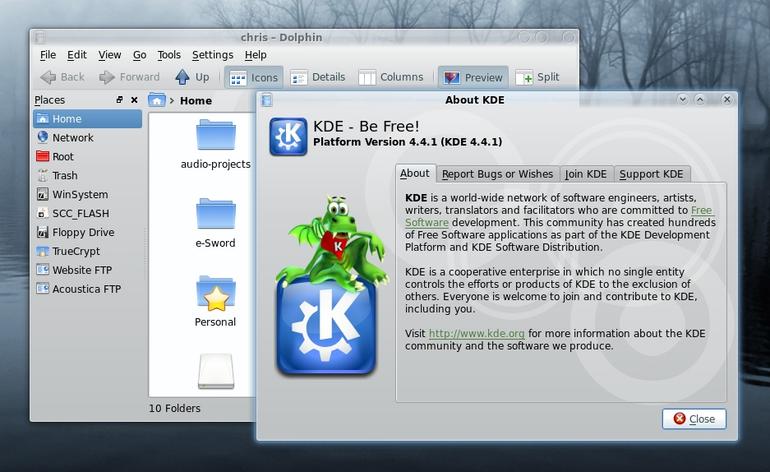Go Up one directory level

click(192, 77)
